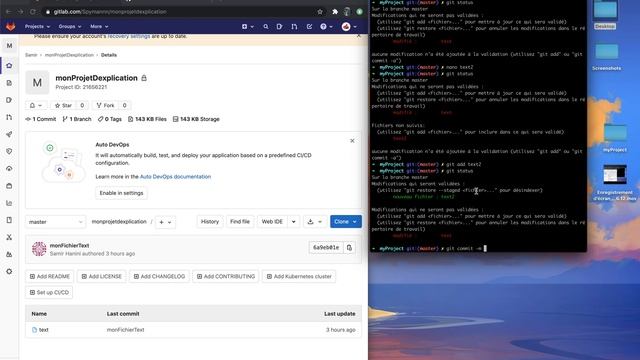Click the commit SHA 6a9eb01e
The height and width of the screenshot is (360, 640).
[326, 247]
